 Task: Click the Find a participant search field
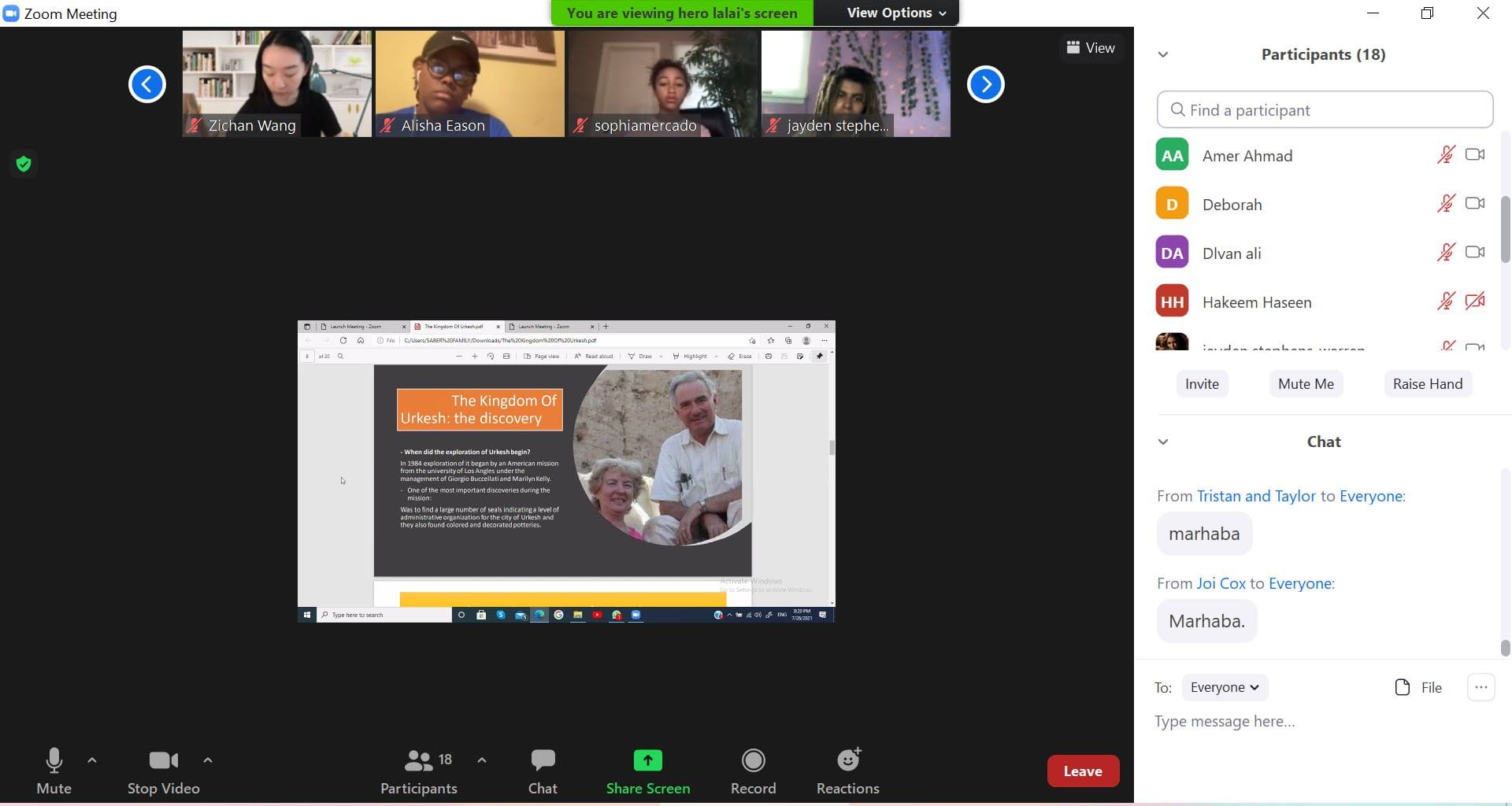[x=1325, y=110]
